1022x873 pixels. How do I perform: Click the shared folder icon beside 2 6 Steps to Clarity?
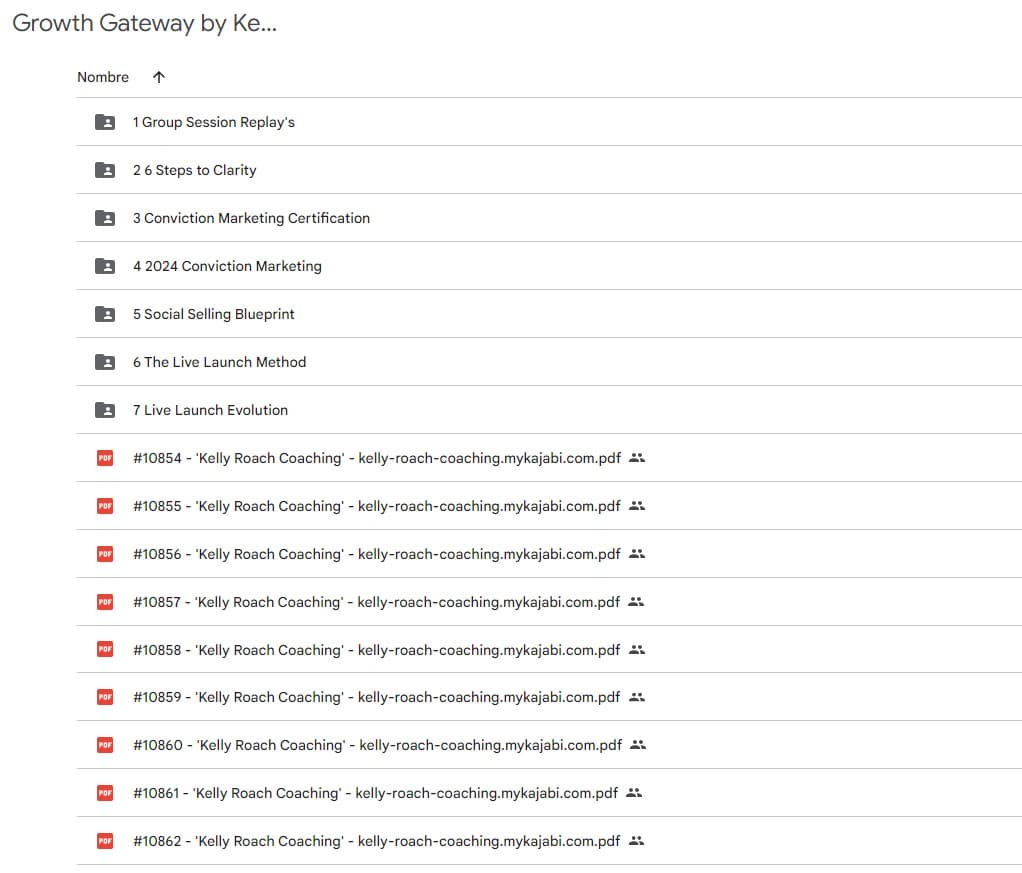click(x=105, y=170)
